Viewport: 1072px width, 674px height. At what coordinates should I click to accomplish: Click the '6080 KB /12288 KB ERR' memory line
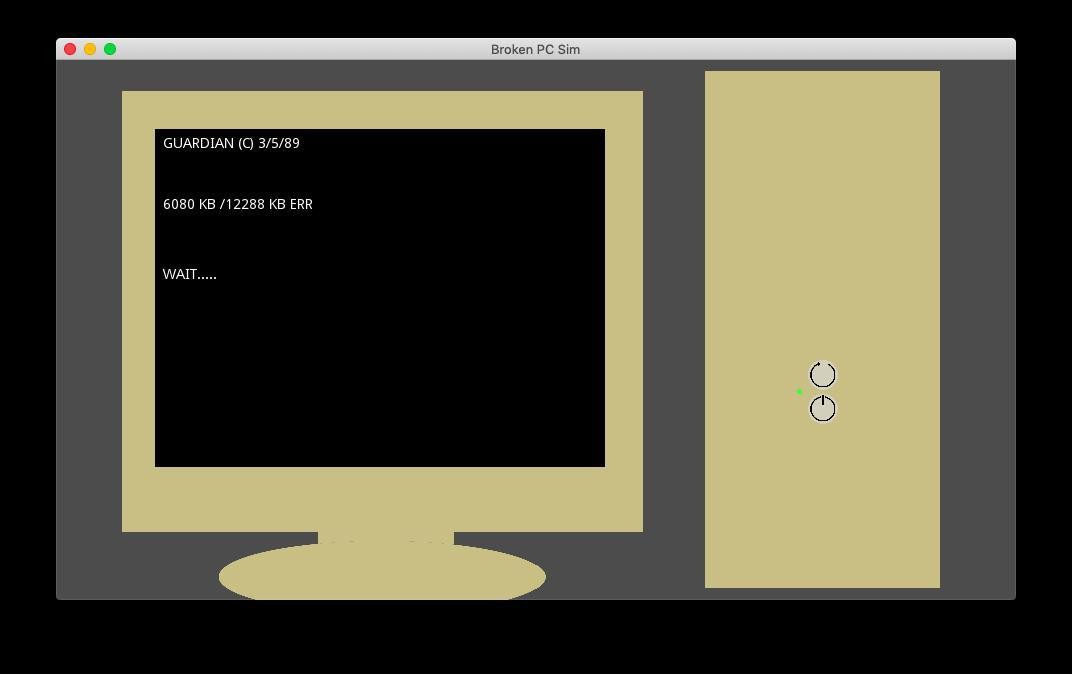coord(238,204)
